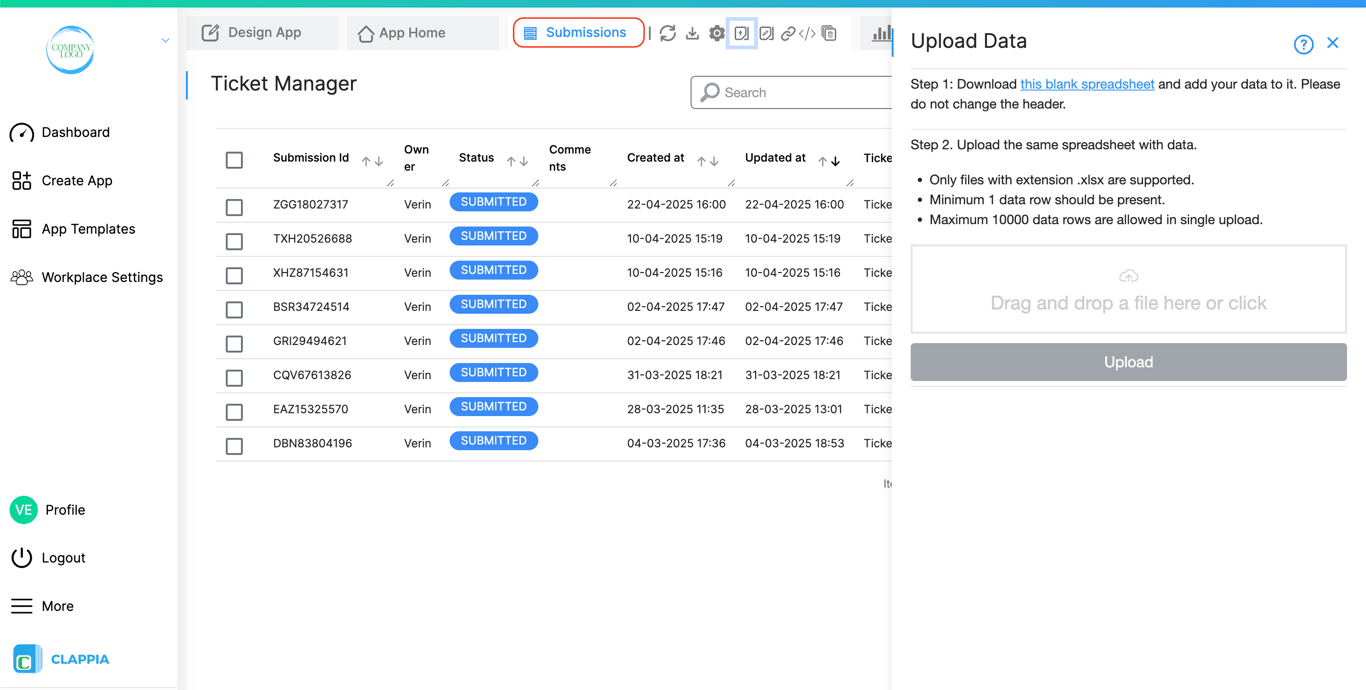The image size is (1366, 690).
Task: Toggle the select-all checkbox in table header
Action: pyautogui.click(x=234, y=160)
